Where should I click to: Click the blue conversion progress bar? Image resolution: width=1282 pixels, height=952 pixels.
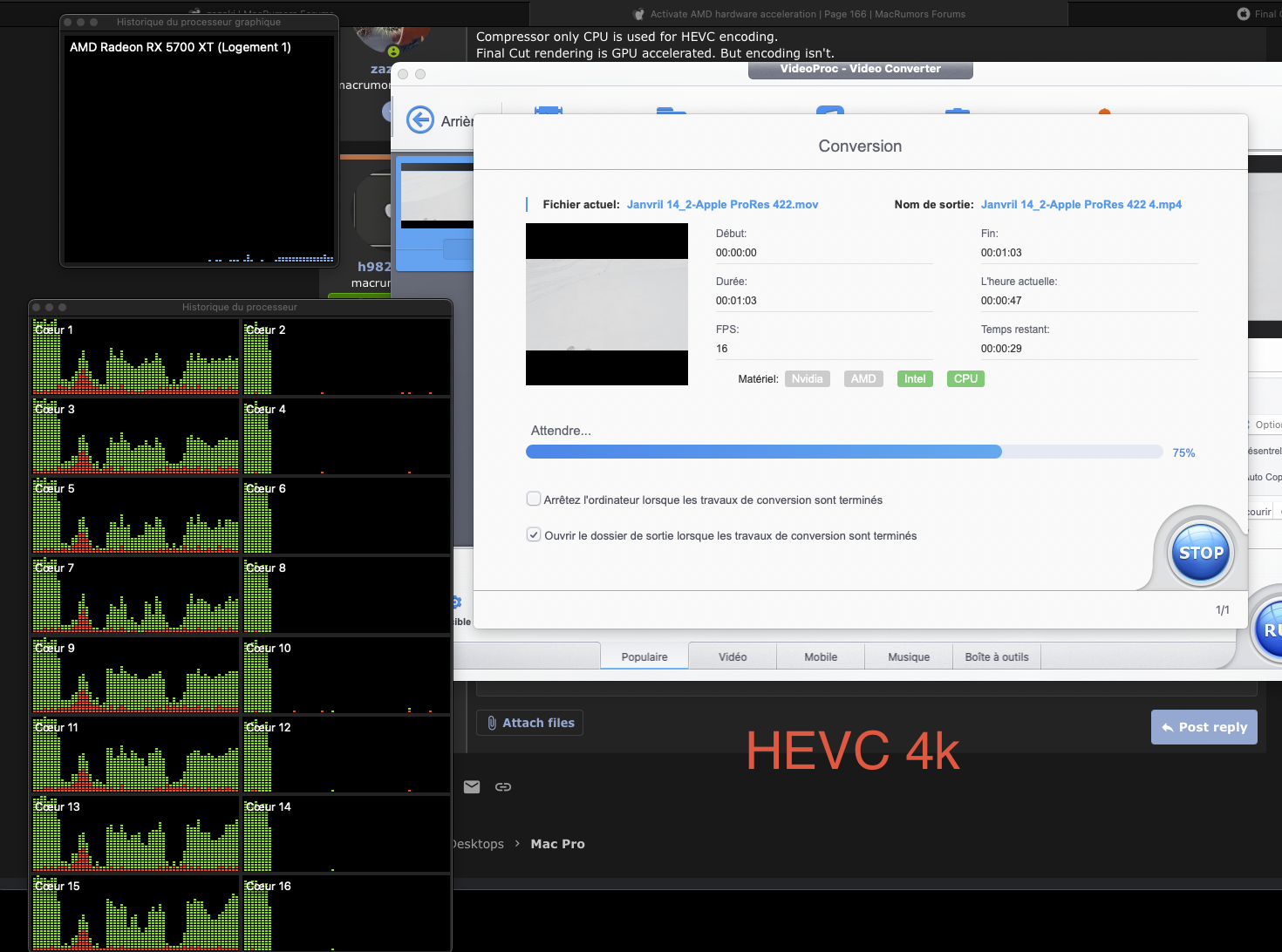click(844, 452)
